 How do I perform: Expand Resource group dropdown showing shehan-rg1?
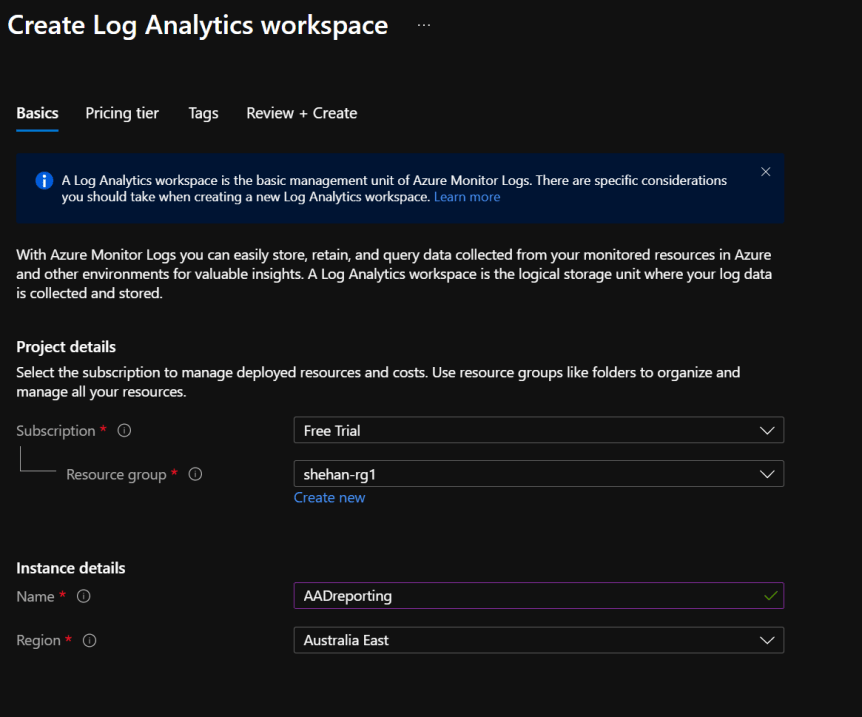(539, 474)
